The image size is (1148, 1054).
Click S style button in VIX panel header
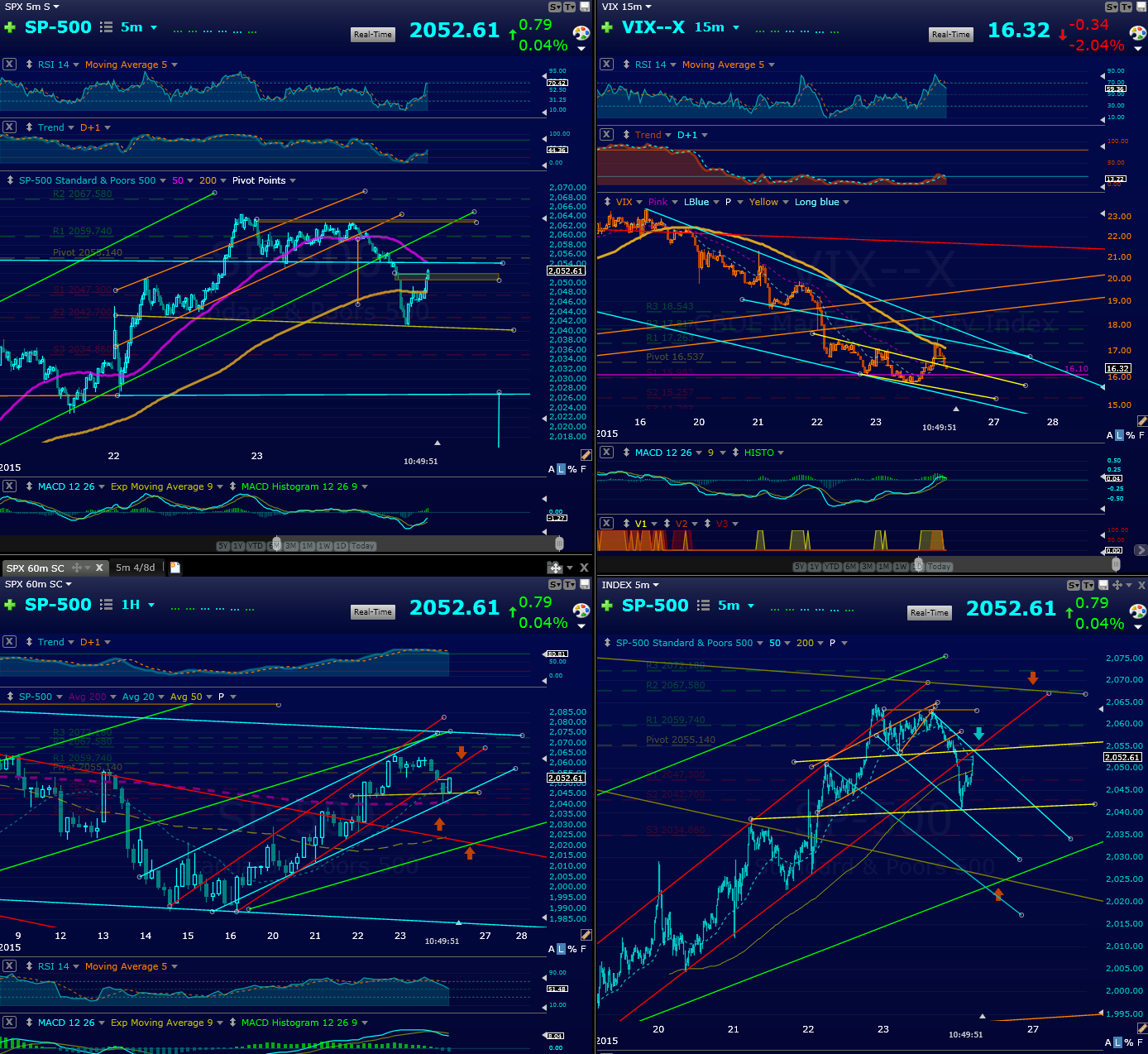(x=1111, y=7)
